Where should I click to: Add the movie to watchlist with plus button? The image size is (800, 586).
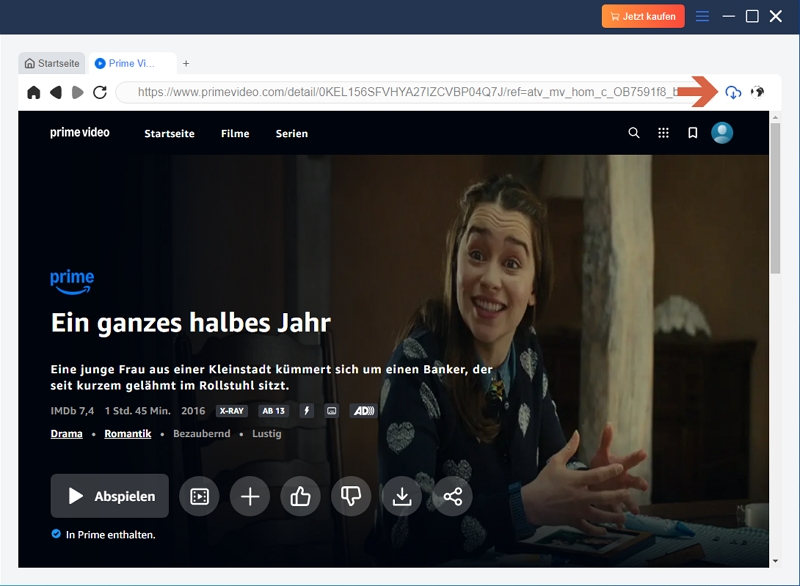click(249, 495)
